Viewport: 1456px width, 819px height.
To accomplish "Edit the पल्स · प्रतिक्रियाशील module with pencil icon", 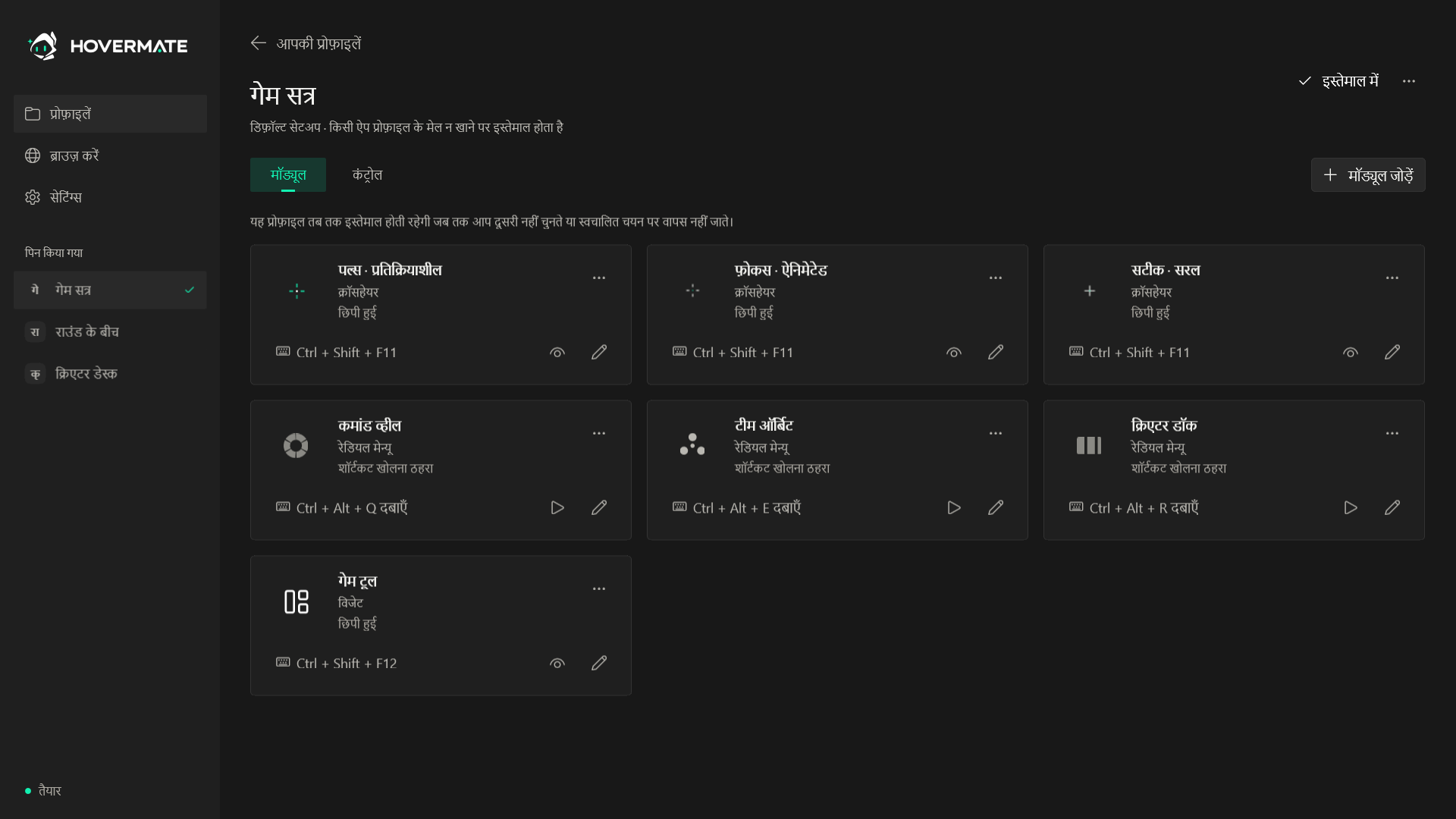I will 599,352.
